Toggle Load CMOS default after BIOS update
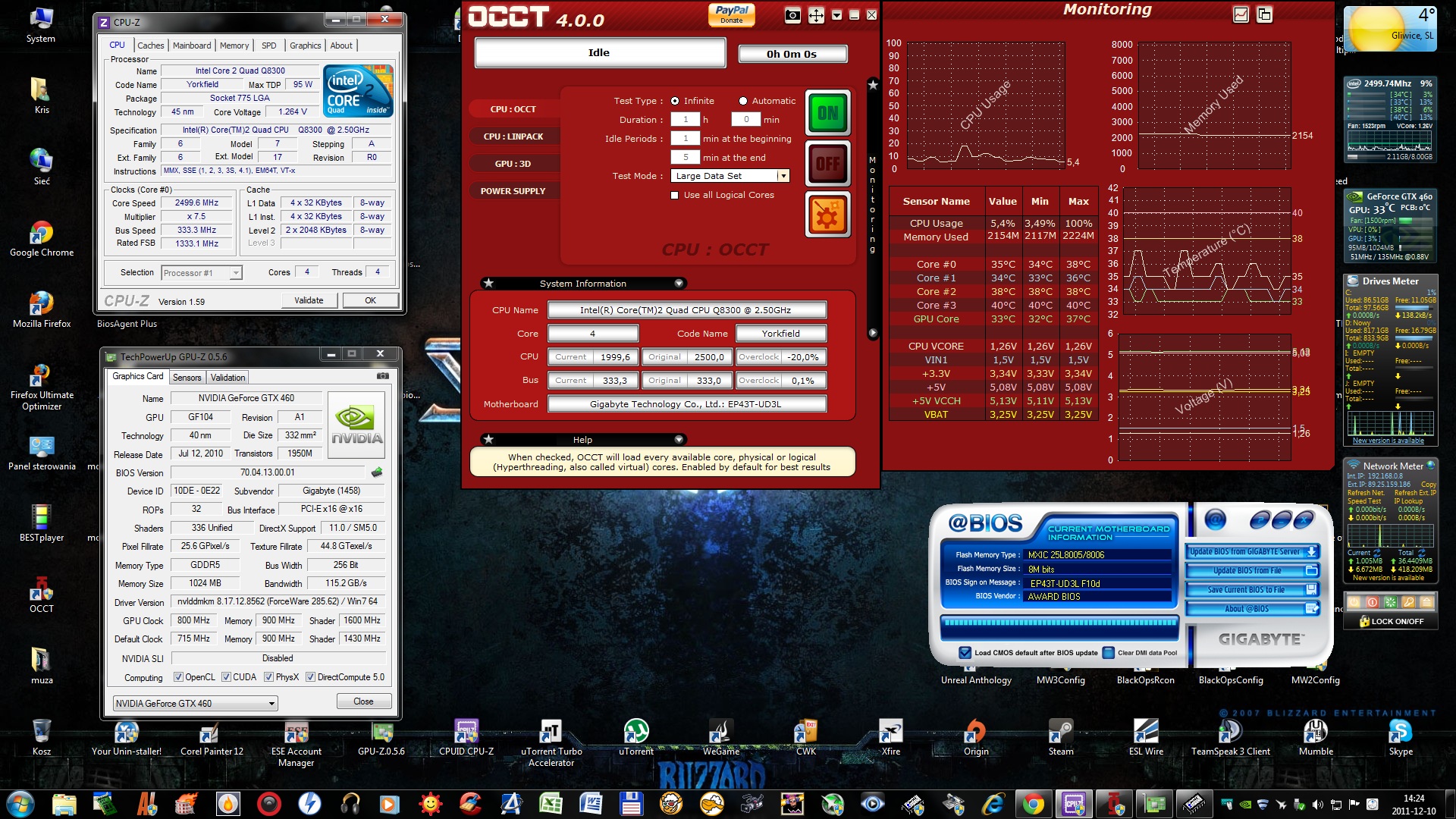 pyautogui.click(x=965, y=652)
